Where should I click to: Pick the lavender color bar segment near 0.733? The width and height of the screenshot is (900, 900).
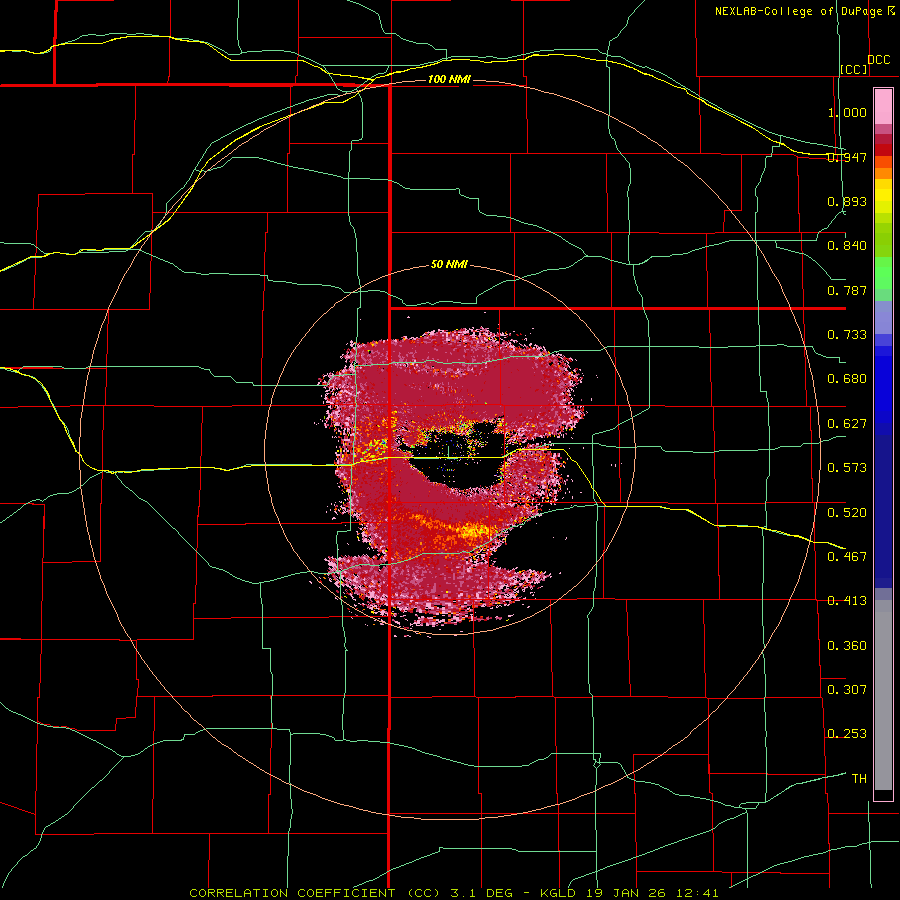point(883,317)
